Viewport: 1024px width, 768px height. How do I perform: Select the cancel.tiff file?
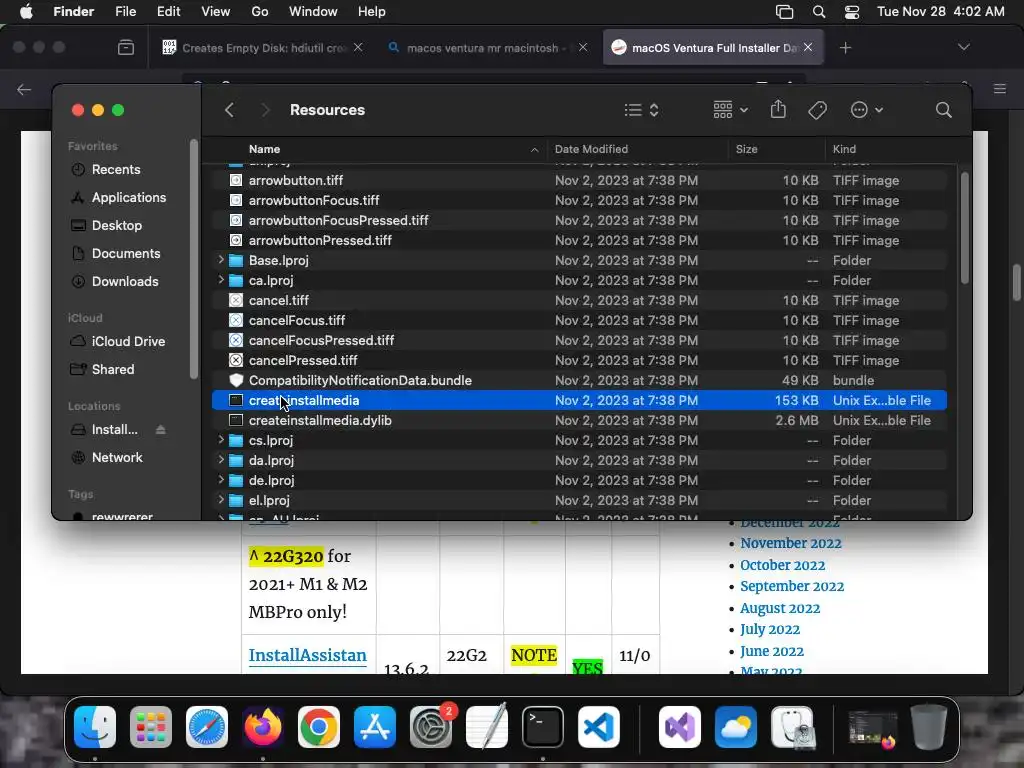(579, 300)
